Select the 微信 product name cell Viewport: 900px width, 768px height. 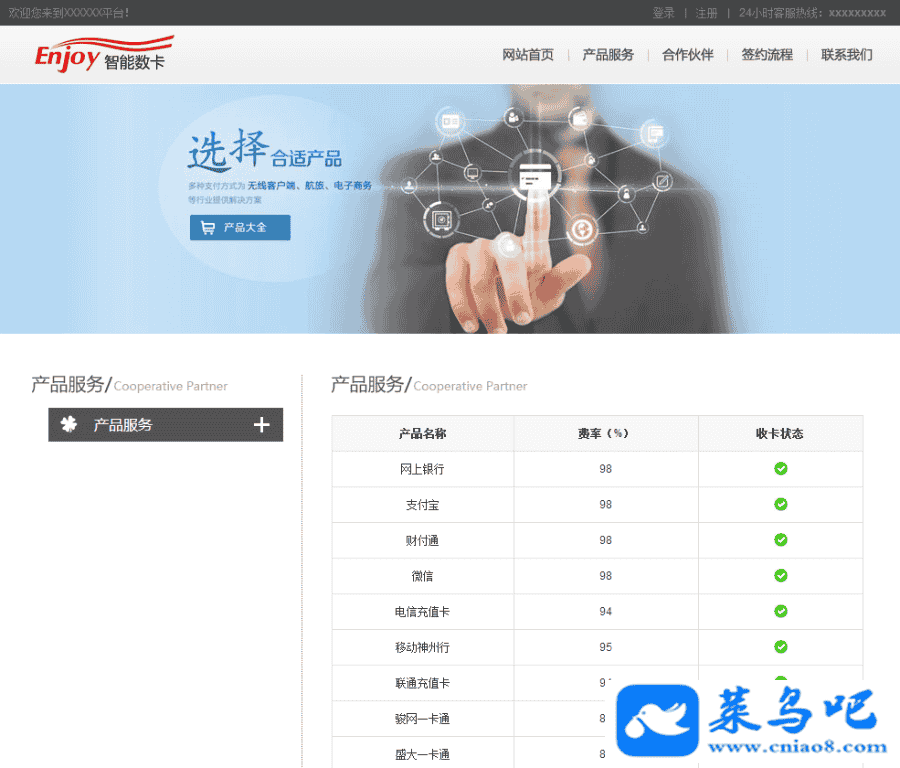(422, 576)
